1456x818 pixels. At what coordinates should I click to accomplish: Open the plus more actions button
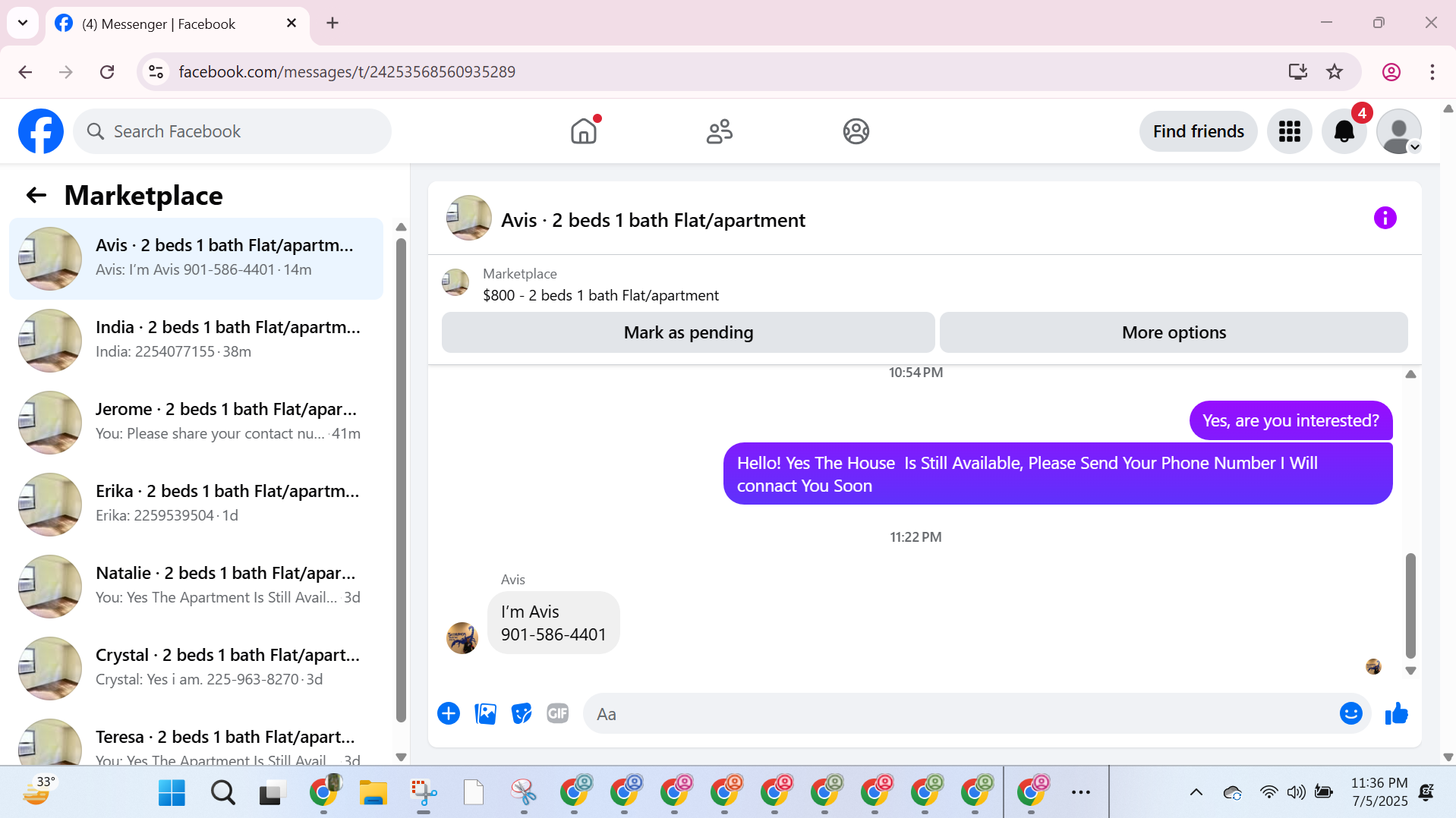point(449,713)
